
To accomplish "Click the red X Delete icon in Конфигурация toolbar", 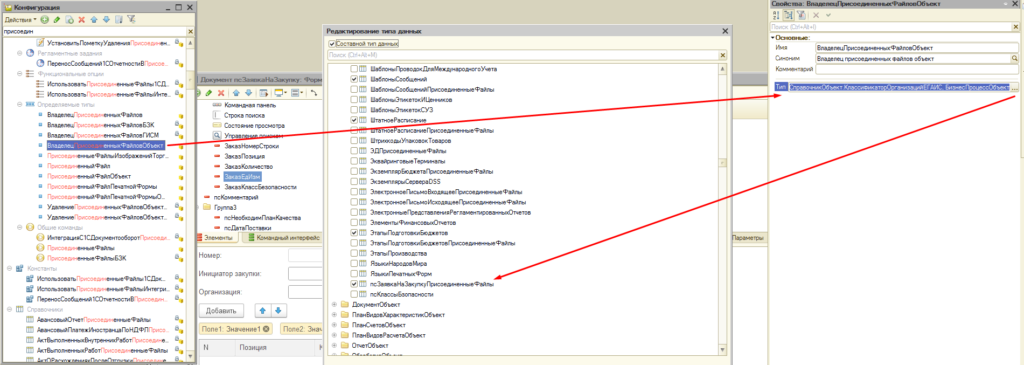I will (82, 20).
